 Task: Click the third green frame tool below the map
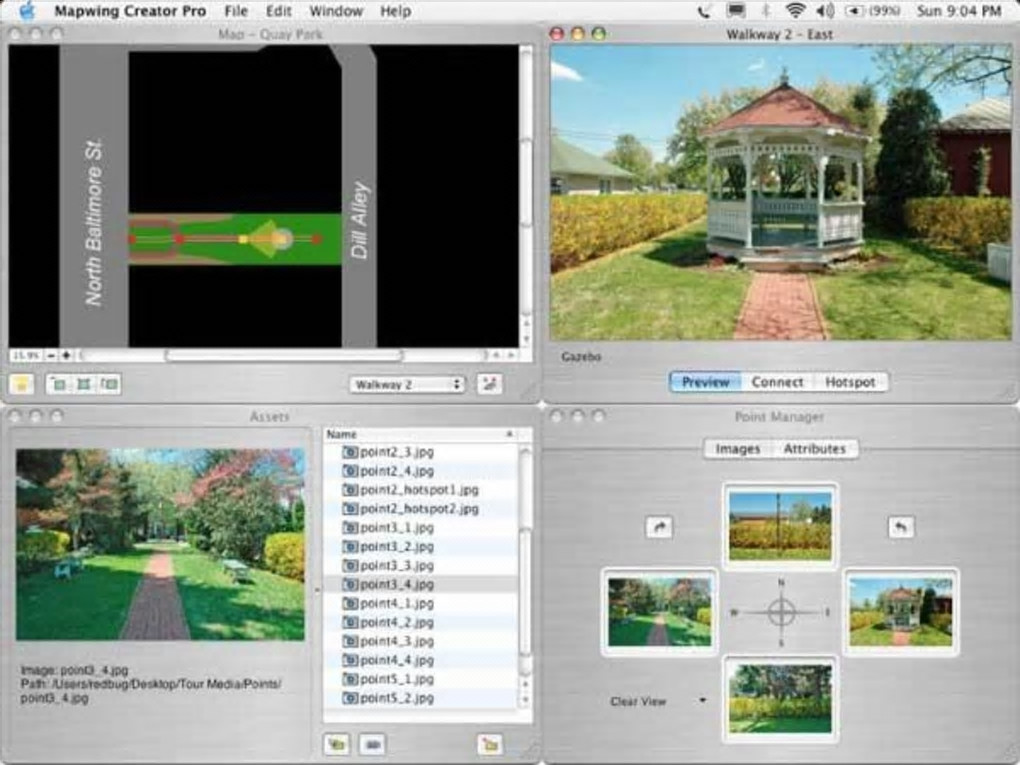pos(109,384)
